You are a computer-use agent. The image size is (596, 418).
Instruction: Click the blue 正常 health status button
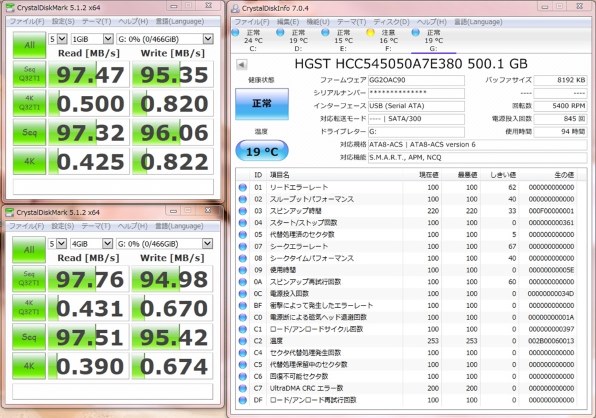click(x=262, y=104)
